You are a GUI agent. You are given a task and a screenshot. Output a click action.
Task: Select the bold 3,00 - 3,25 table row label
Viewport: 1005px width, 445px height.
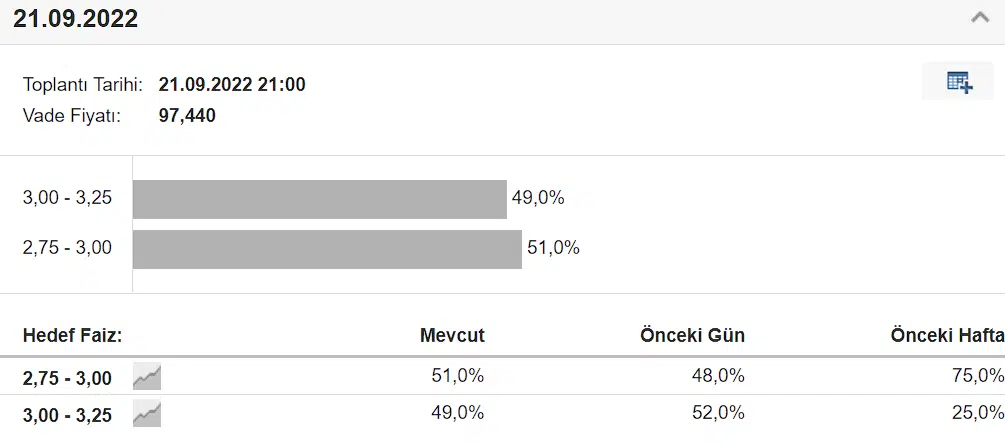(67, 414)
